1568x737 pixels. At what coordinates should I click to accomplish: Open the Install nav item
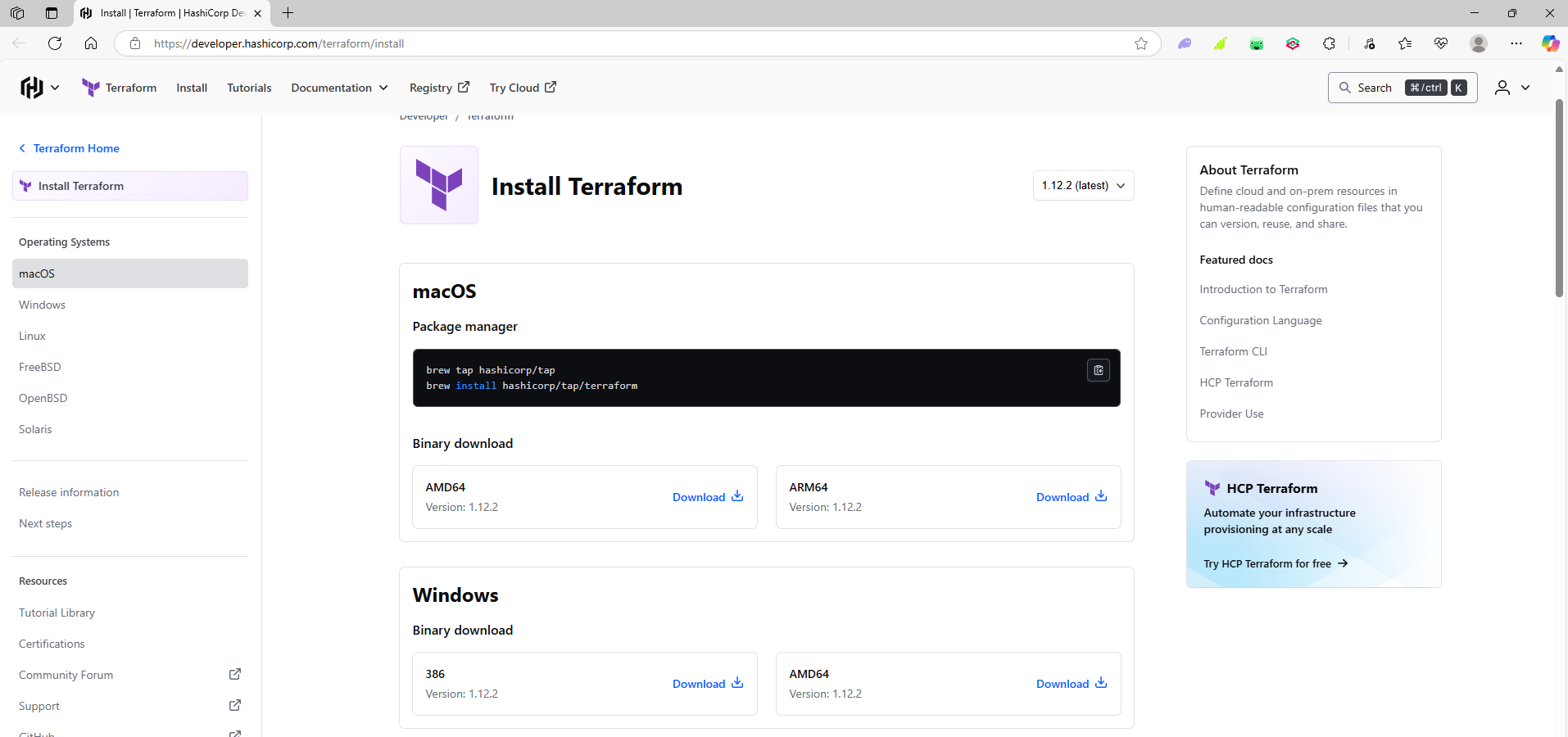pos(192,88)
